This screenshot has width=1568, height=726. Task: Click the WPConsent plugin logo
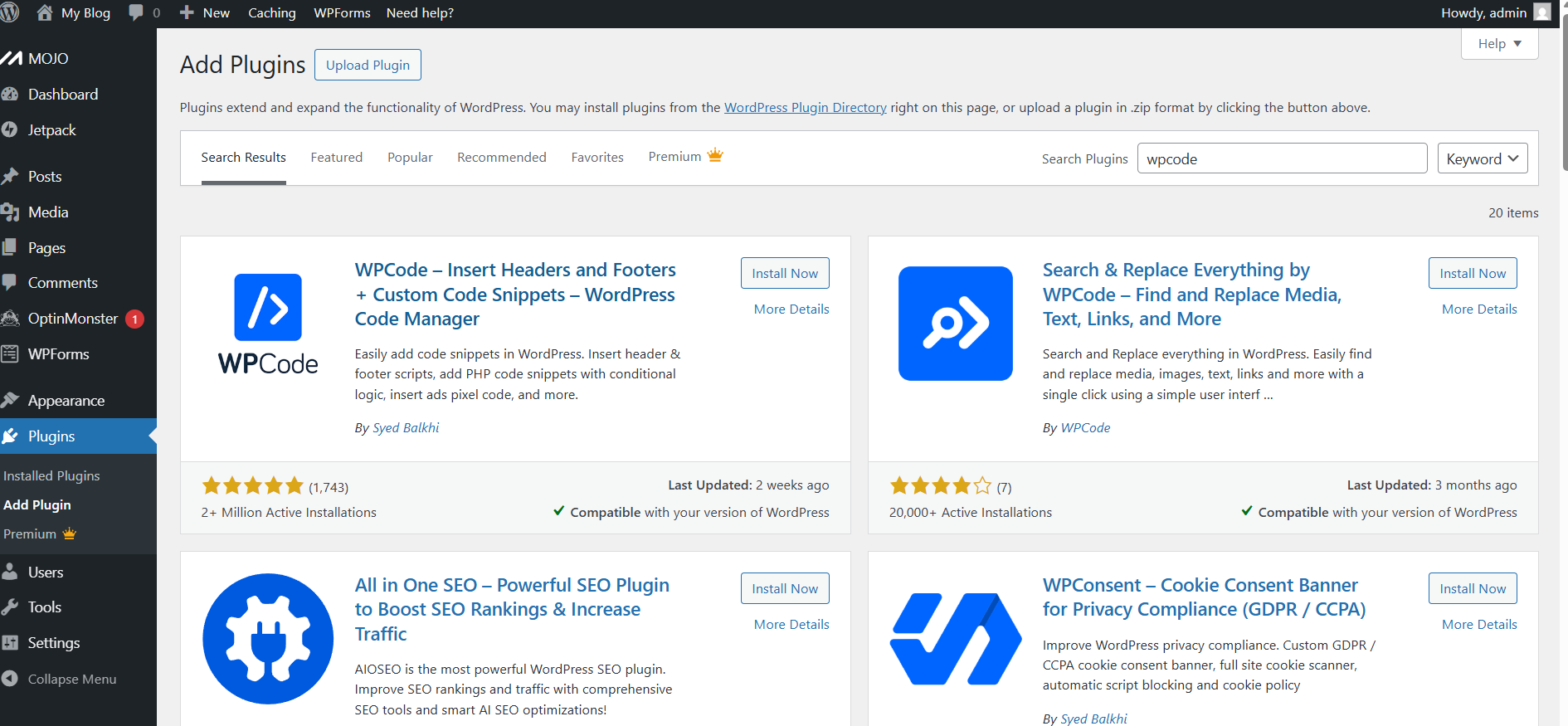point(956,639)
